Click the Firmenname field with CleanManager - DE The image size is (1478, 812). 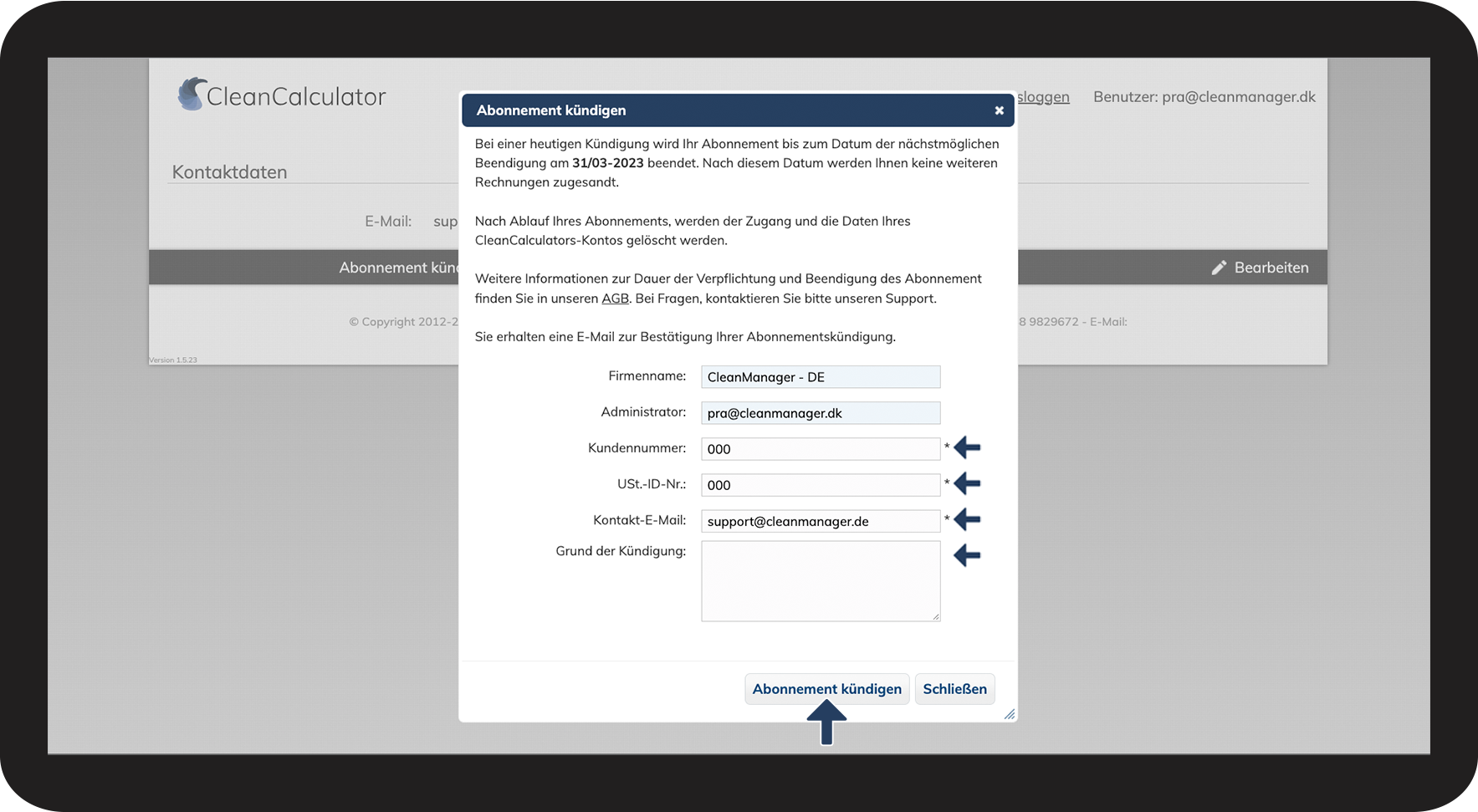point(821,377)
